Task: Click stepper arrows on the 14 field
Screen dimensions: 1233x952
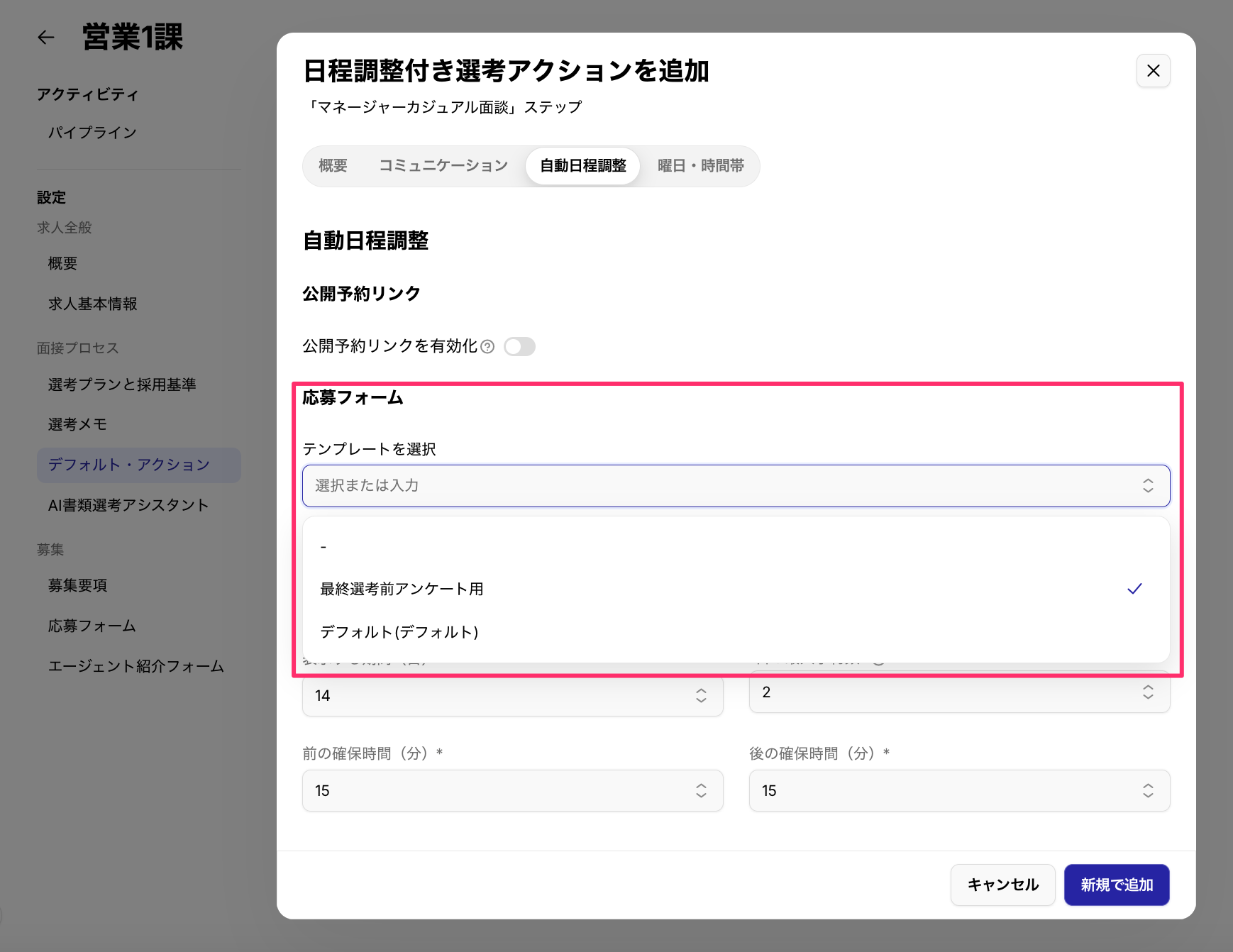Action: pos(700,695)
